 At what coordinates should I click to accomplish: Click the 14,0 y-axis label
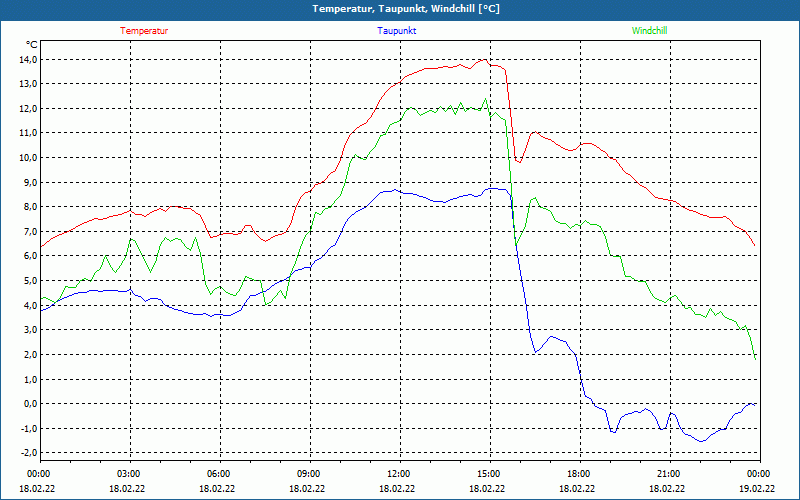tap(29, 60)
